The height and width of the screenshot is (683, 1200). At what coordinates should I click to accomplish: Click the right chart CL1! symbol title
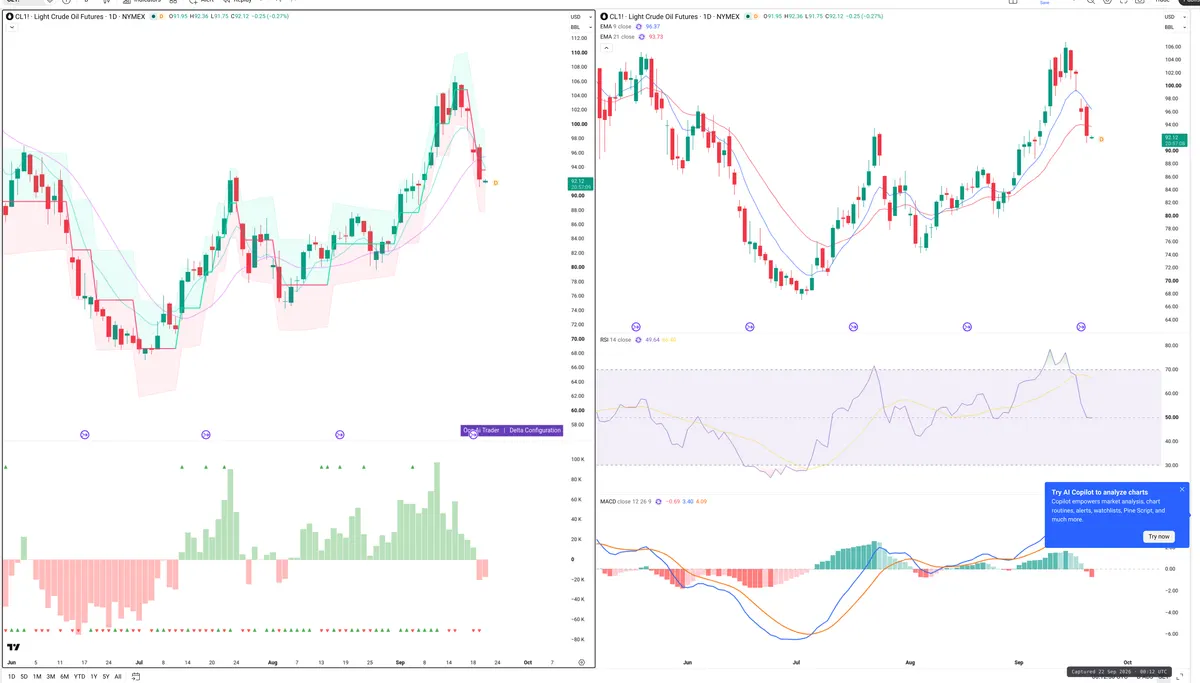point(673,16)
